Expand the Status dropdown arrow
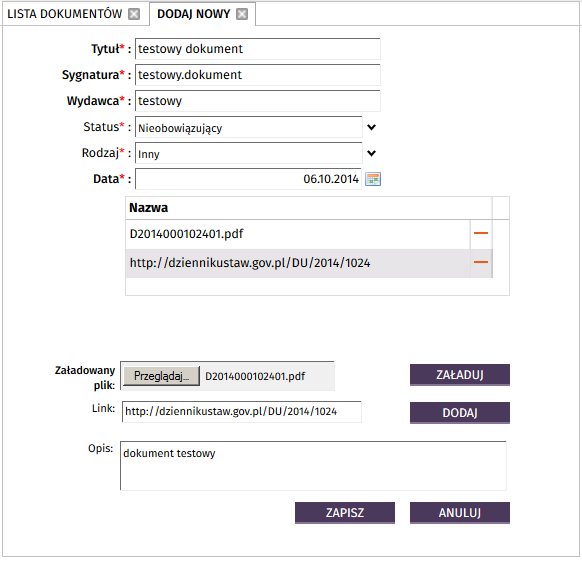Image resolution: width=582 pixels, height=561 pixels. tap(372, 127)
